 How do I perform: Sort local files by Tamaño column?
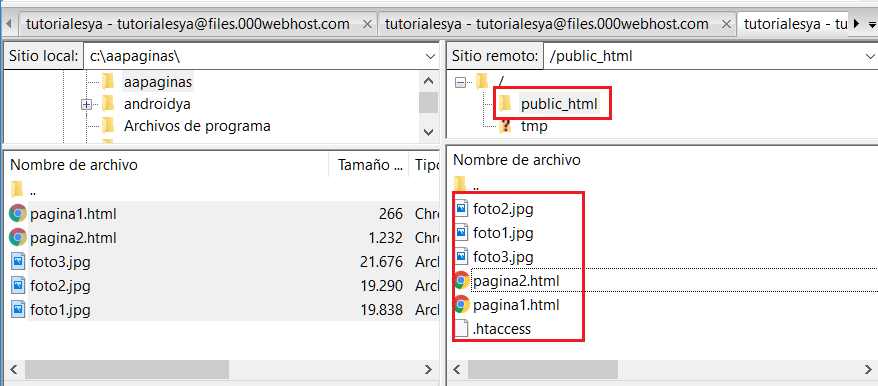pos(370,165)
